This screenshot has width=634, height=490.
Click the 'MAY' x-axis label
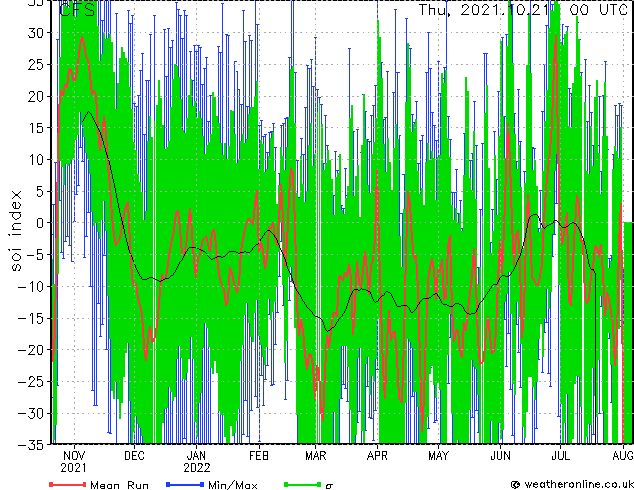coord(439,456)
